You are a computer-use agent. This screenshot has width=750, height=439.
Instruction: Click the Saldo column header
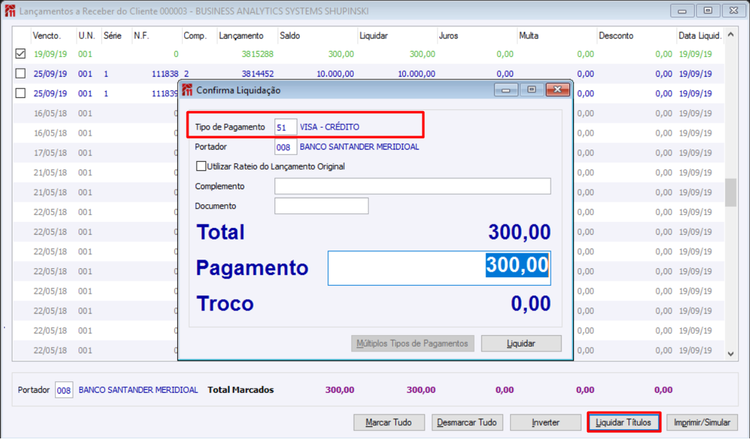point(289,36)
